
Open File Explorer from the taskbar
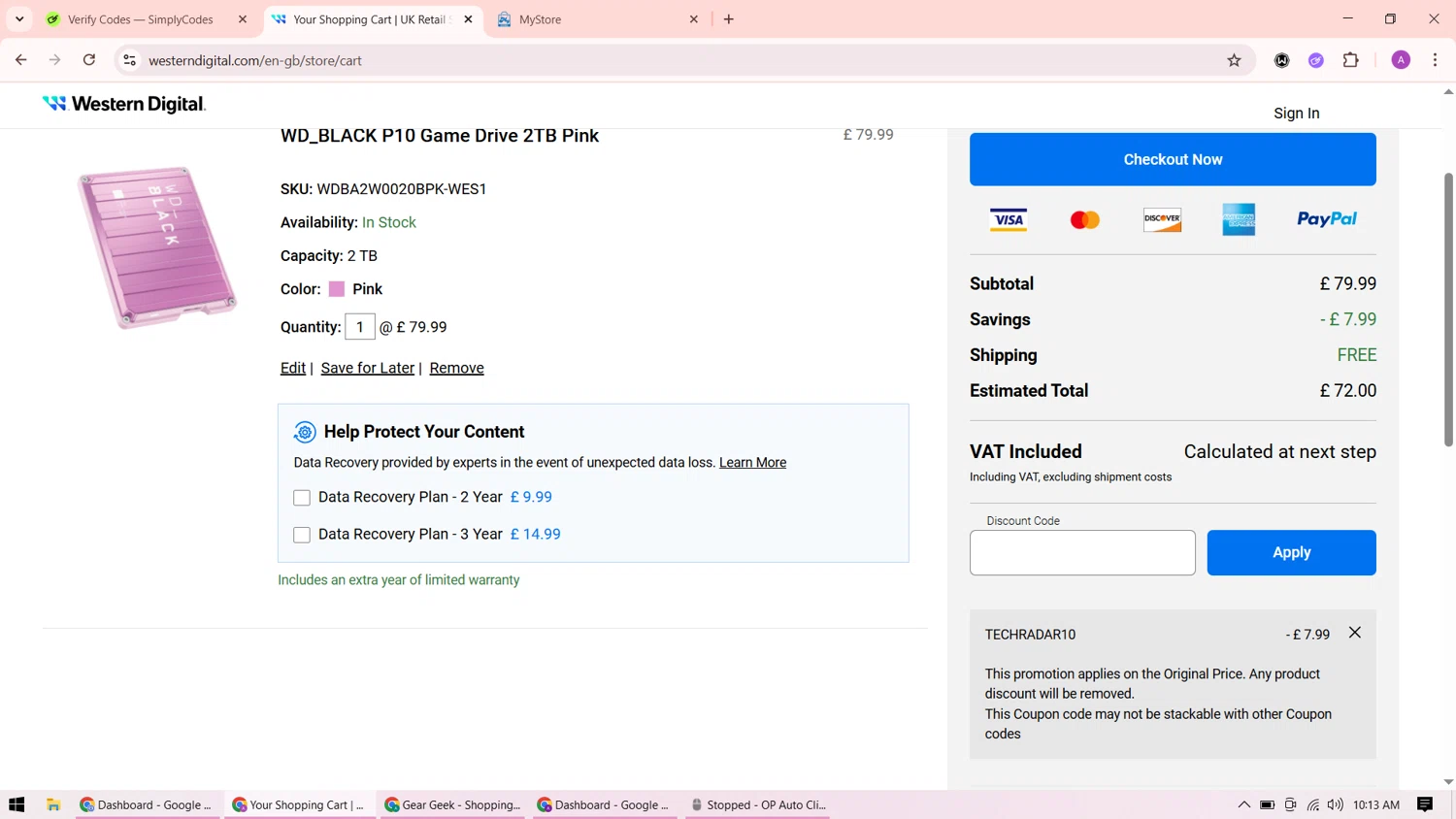[53, 804]
